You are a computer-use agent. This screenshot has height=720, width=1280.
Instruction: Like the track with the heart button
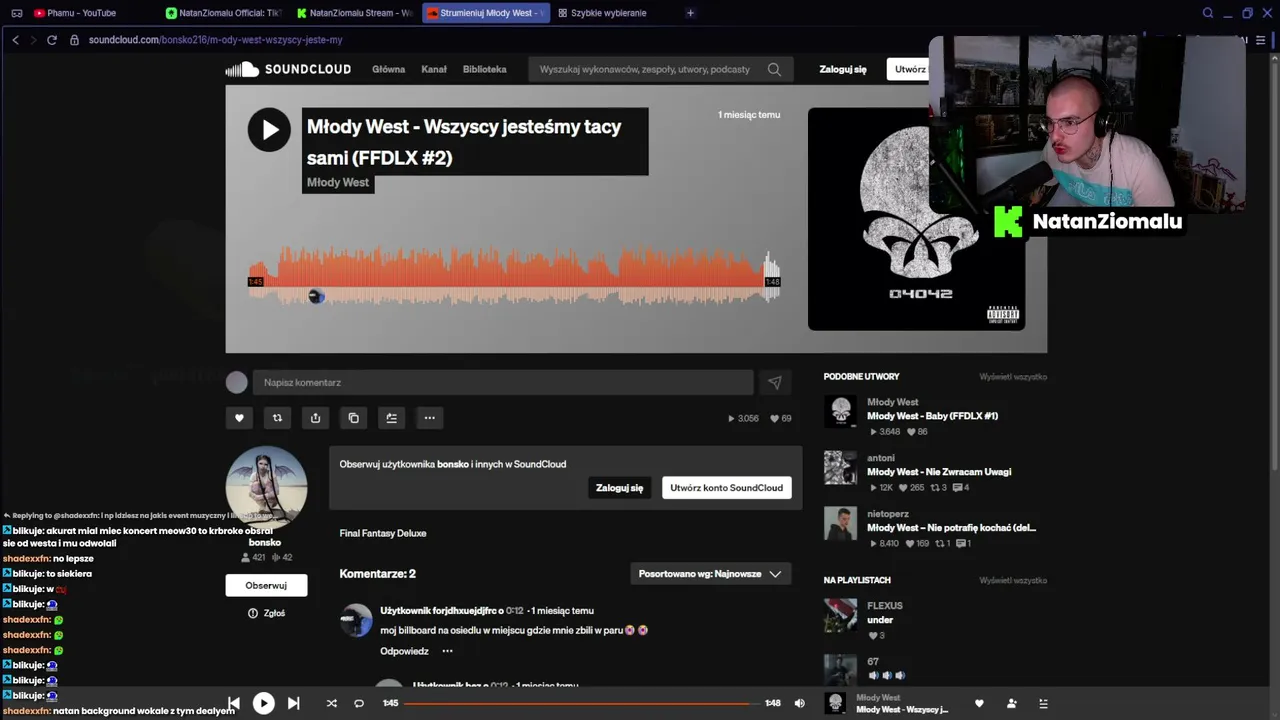point(239,418)
